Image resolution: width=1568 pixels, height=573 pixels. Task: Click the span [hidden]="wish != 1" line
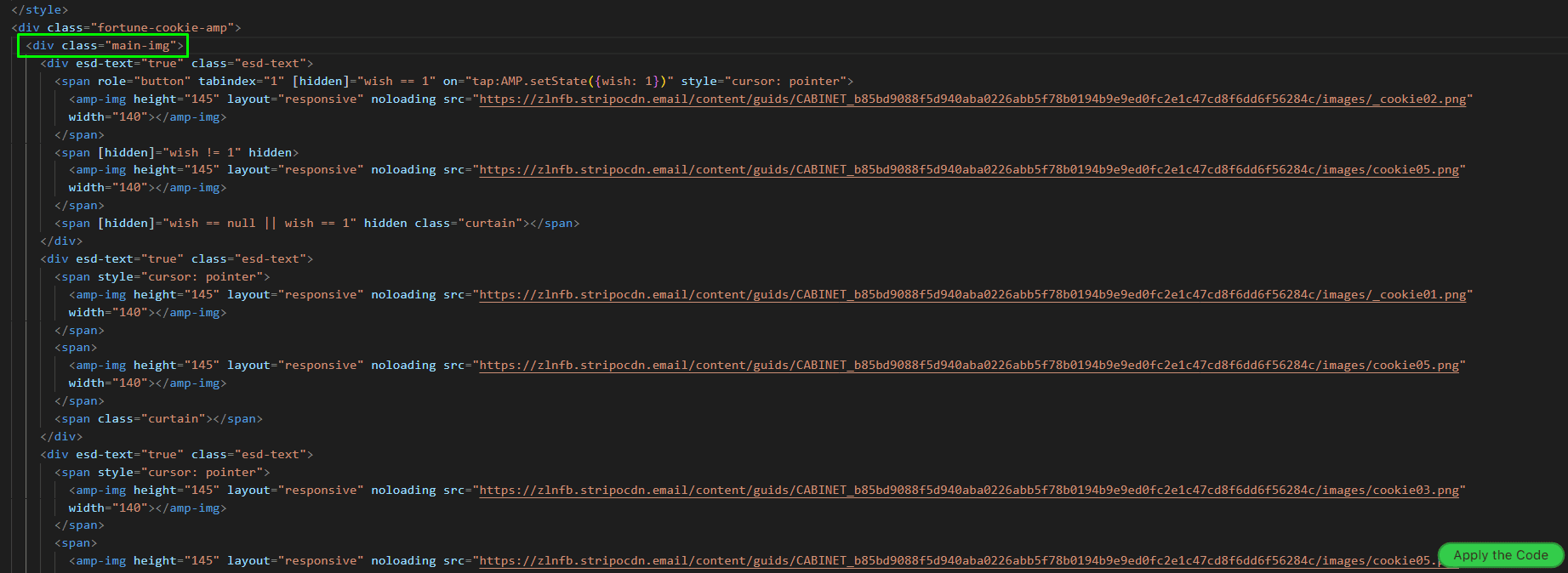point(176,153)
